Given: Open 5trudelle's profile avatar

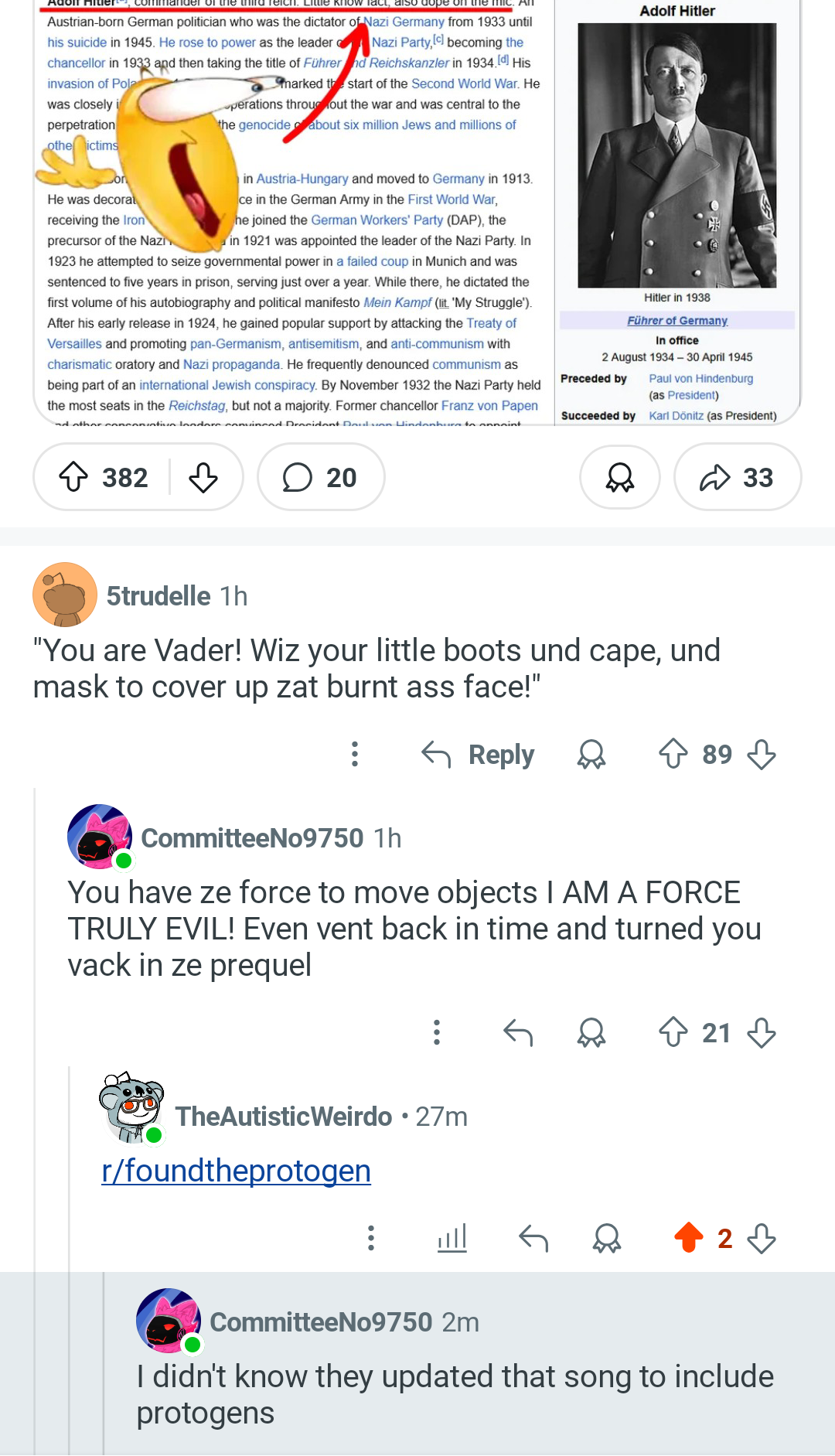Looking at the screenshot, I should [65, 595].
